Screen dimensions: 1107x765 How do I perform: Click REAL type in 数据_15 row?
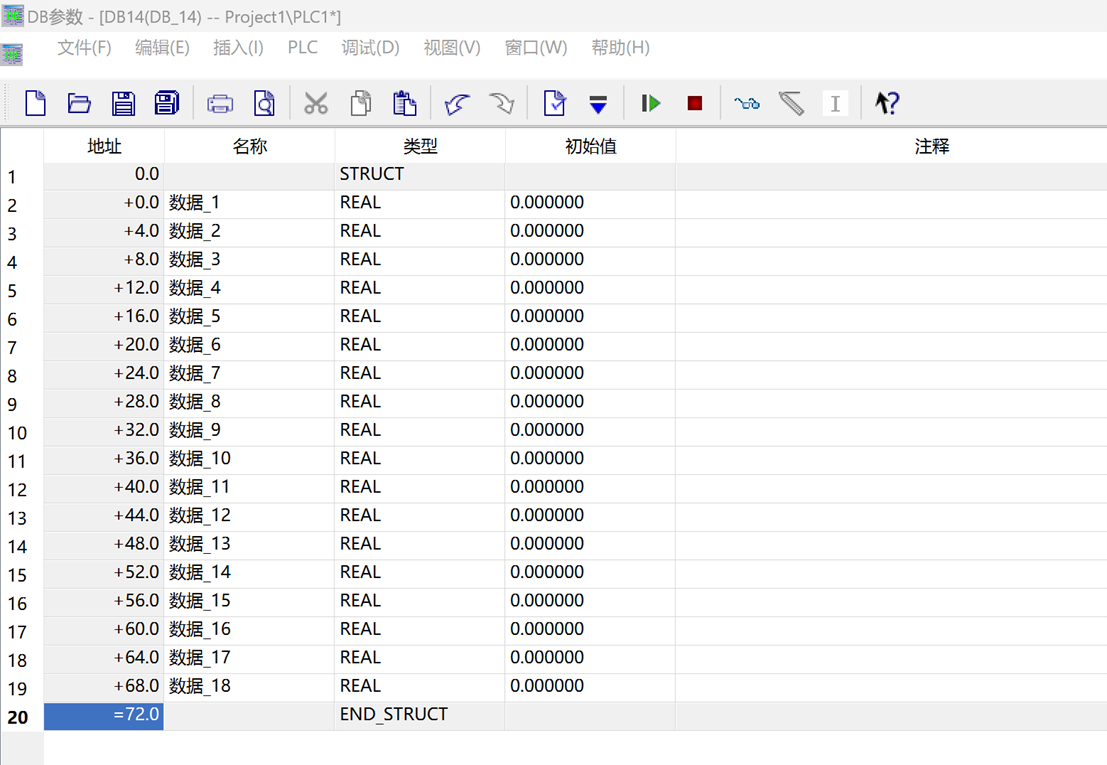point(420,601)
